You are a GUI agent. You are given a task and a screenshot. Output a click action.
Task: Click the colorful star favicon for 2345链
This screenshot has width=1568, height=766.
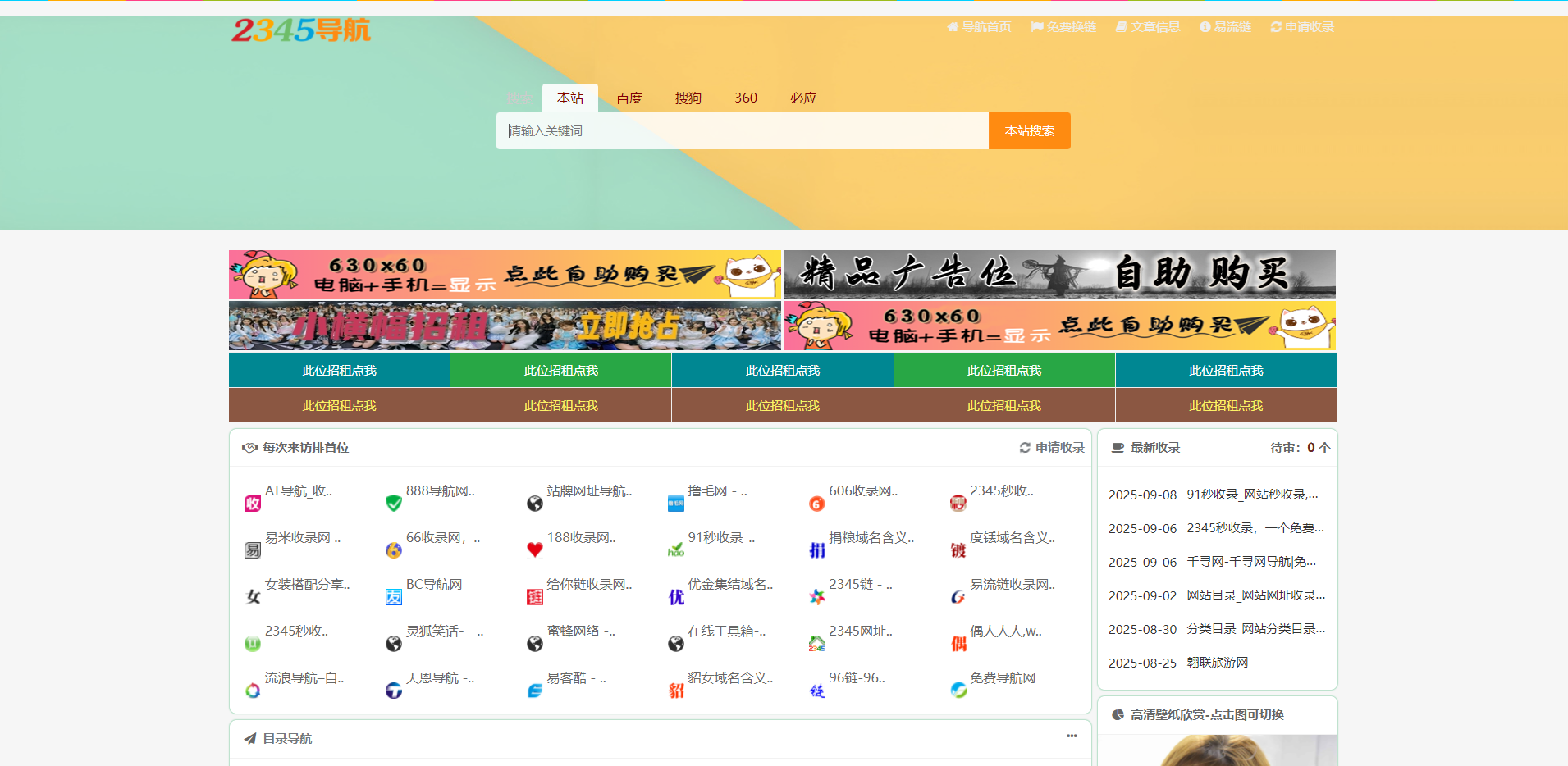click(817, 597)
